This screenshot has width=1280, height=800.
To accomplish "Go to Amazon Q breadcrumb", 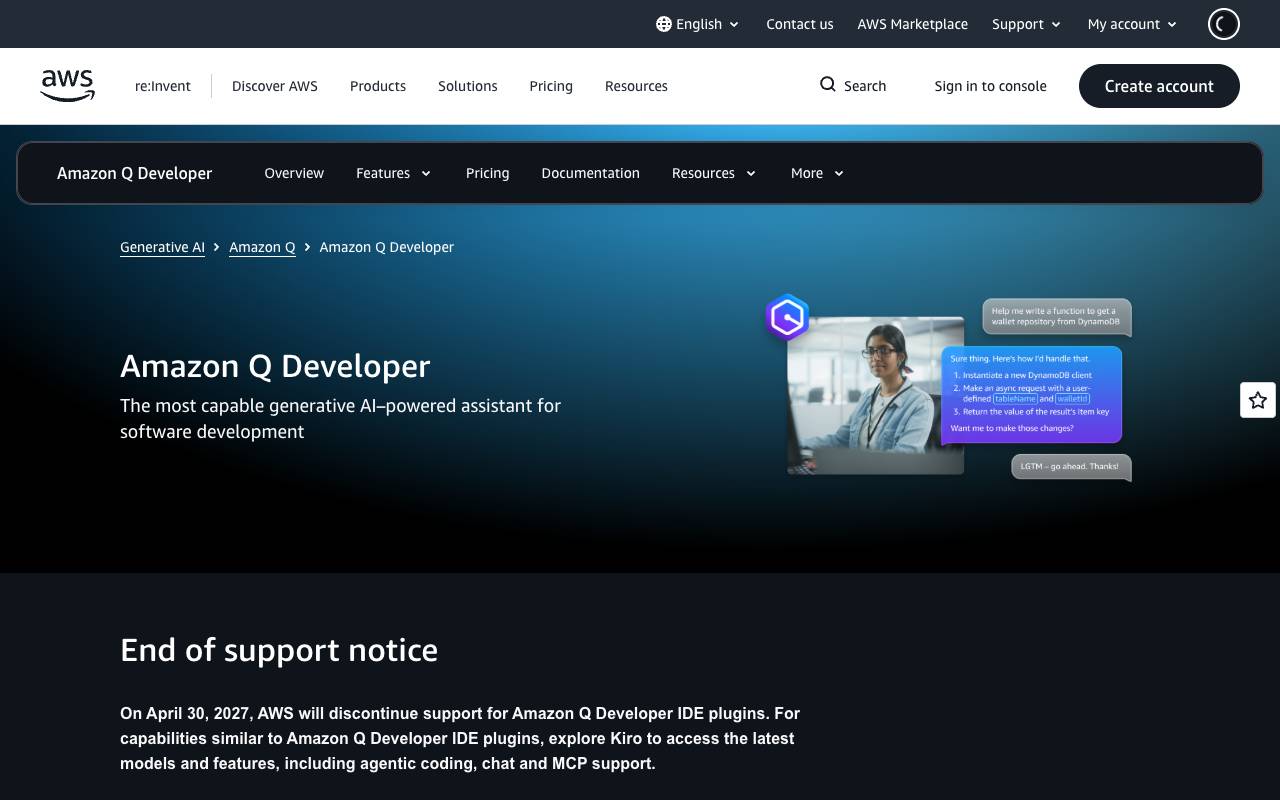I will pyautogui.click(x=262, y=247).
